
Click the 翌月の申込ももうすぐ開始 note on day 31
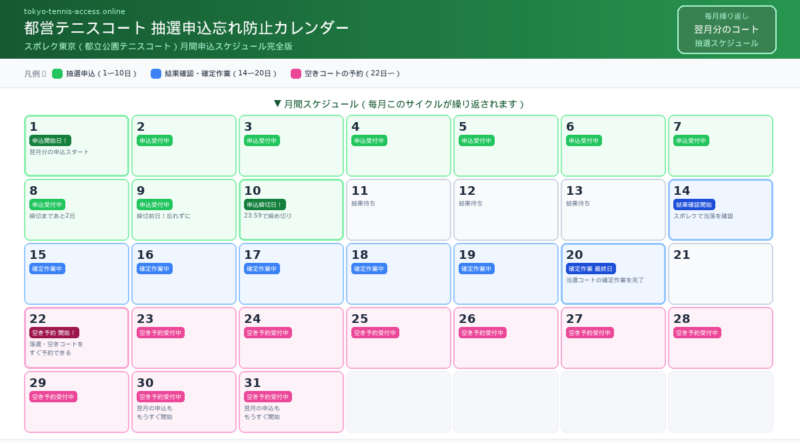[262, 412]
